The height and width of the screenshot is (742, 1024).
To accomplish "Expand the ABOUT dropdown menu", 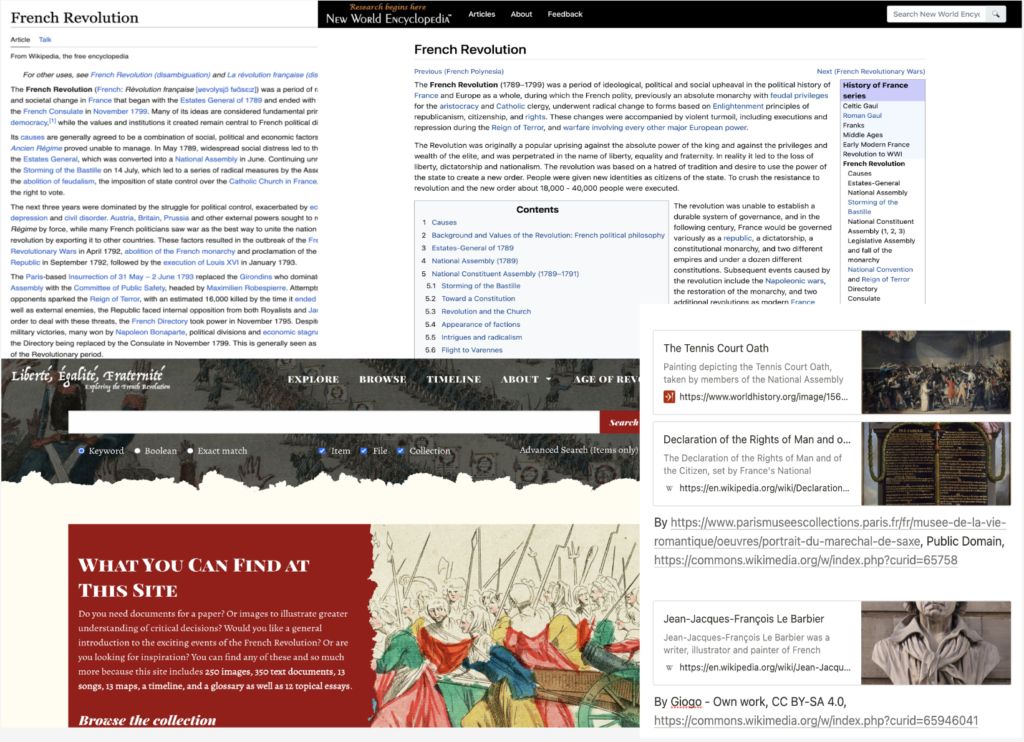I will coord(526,379).
